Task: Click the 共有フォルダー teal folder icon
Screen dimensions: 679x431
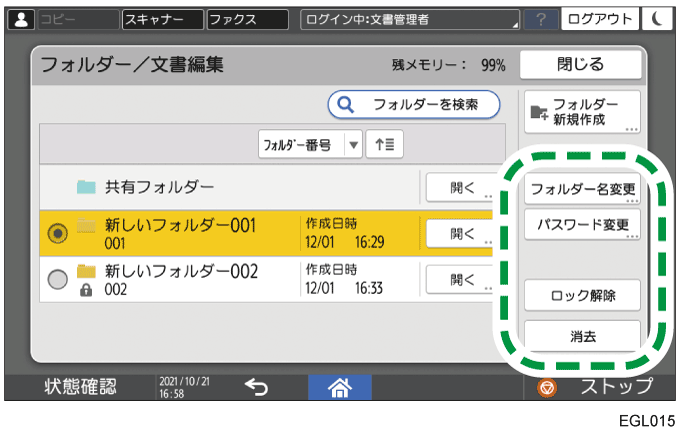Action: [x=86, y=187]
